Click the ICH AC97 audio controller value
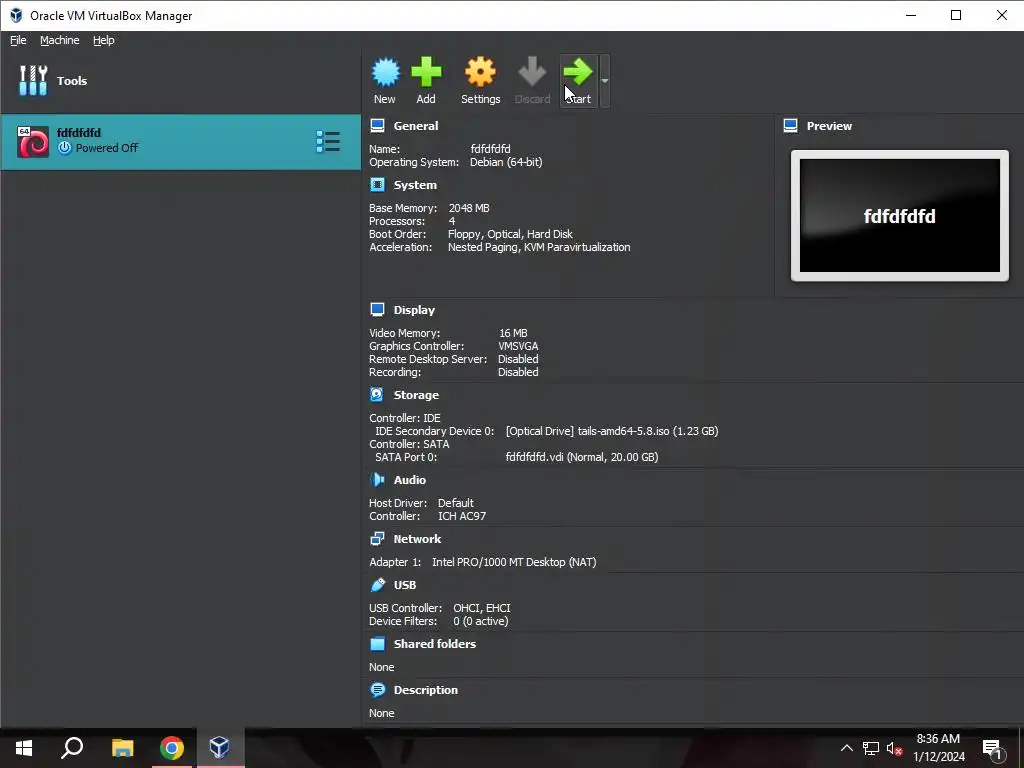 [x=462, y=516]
